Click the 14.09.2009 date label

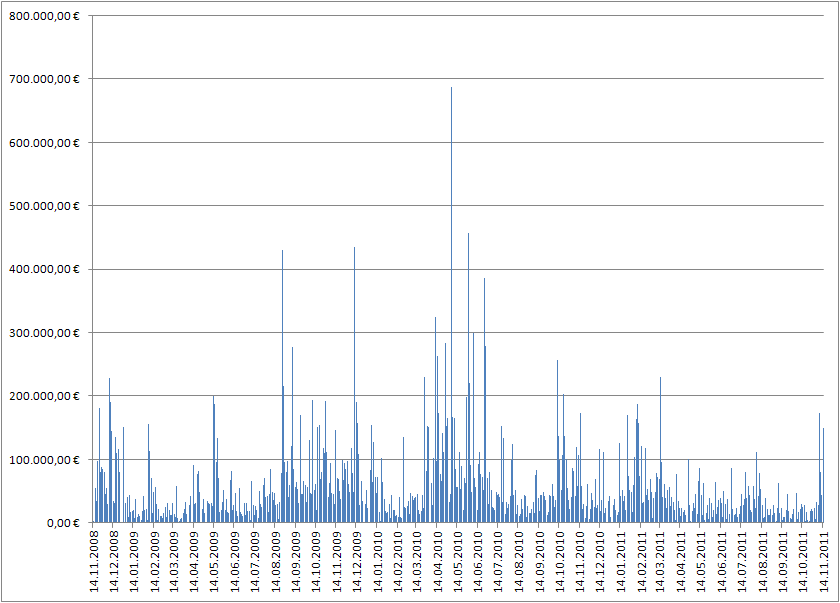tap(296, 561)
